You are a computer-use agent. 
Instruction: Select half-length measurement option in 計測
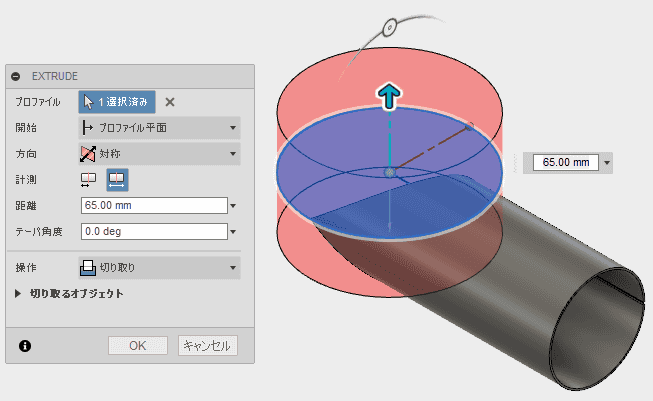tap(88, 180)
